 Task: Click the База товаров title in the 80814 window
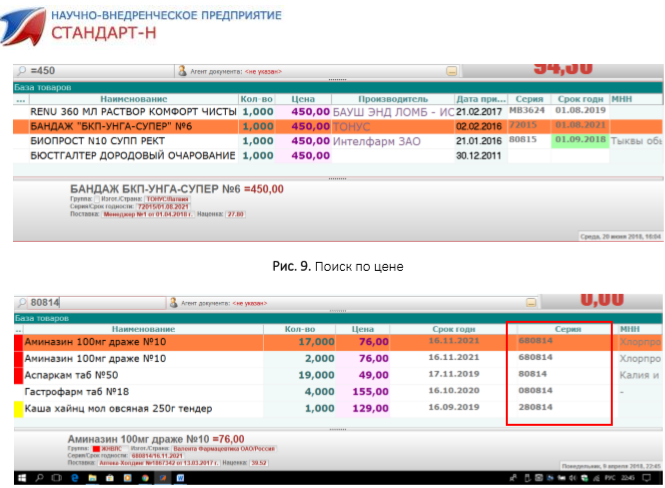pyautogui.click(x=42, y=318)
